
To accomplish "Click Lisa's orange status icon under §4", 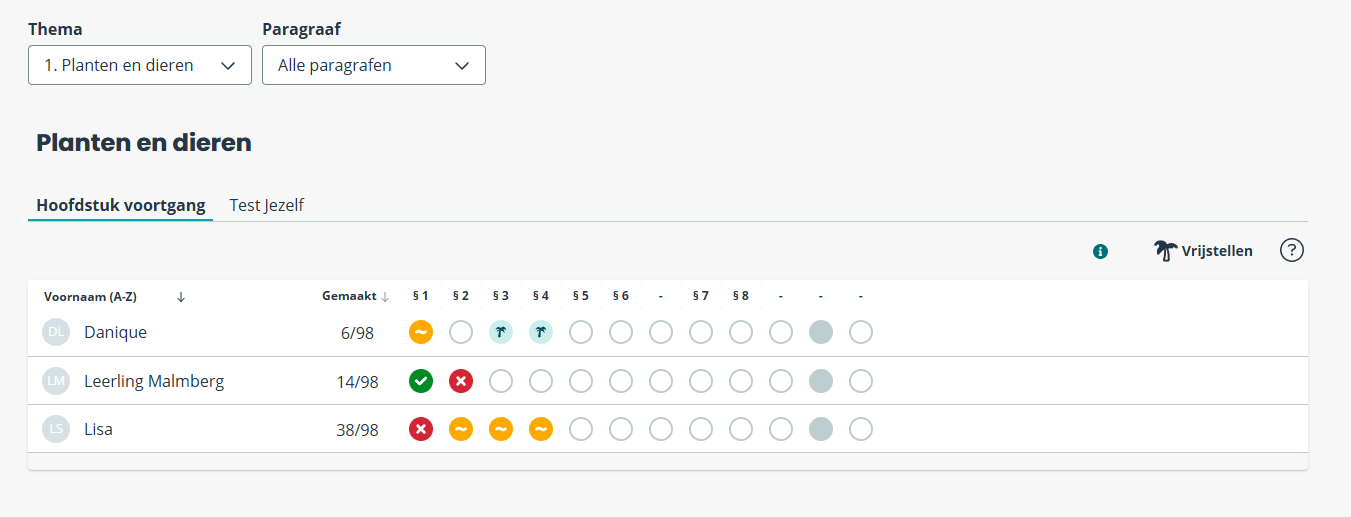I will 541,429.
